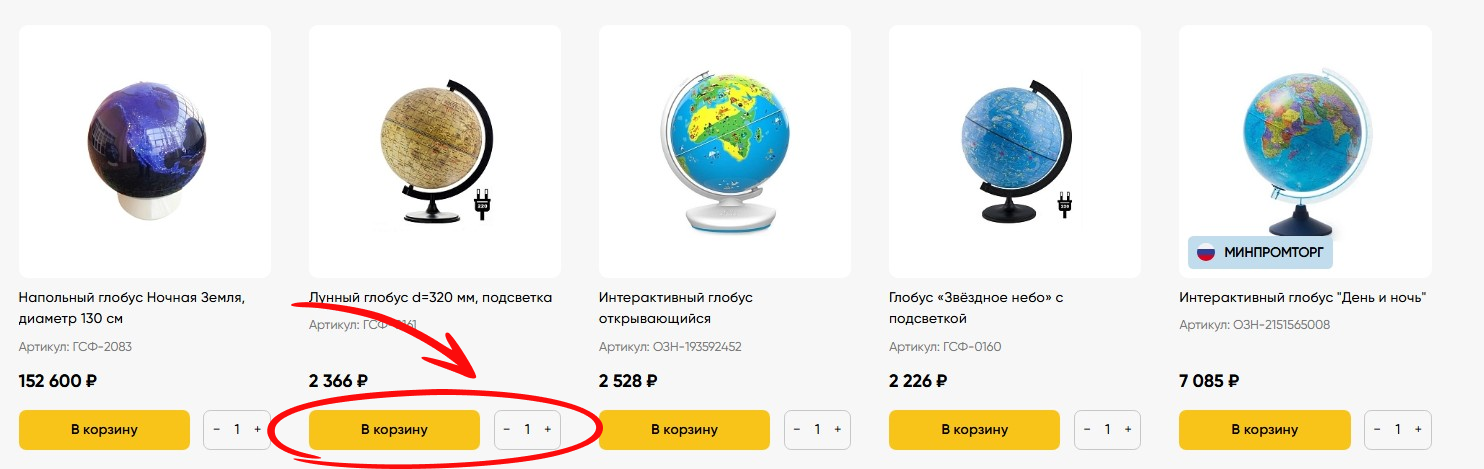The height and width of the screenshot is (469, 1484).
Task: View Интерактивный глобус открывающийся image
Action: click(x=725, y=151)
